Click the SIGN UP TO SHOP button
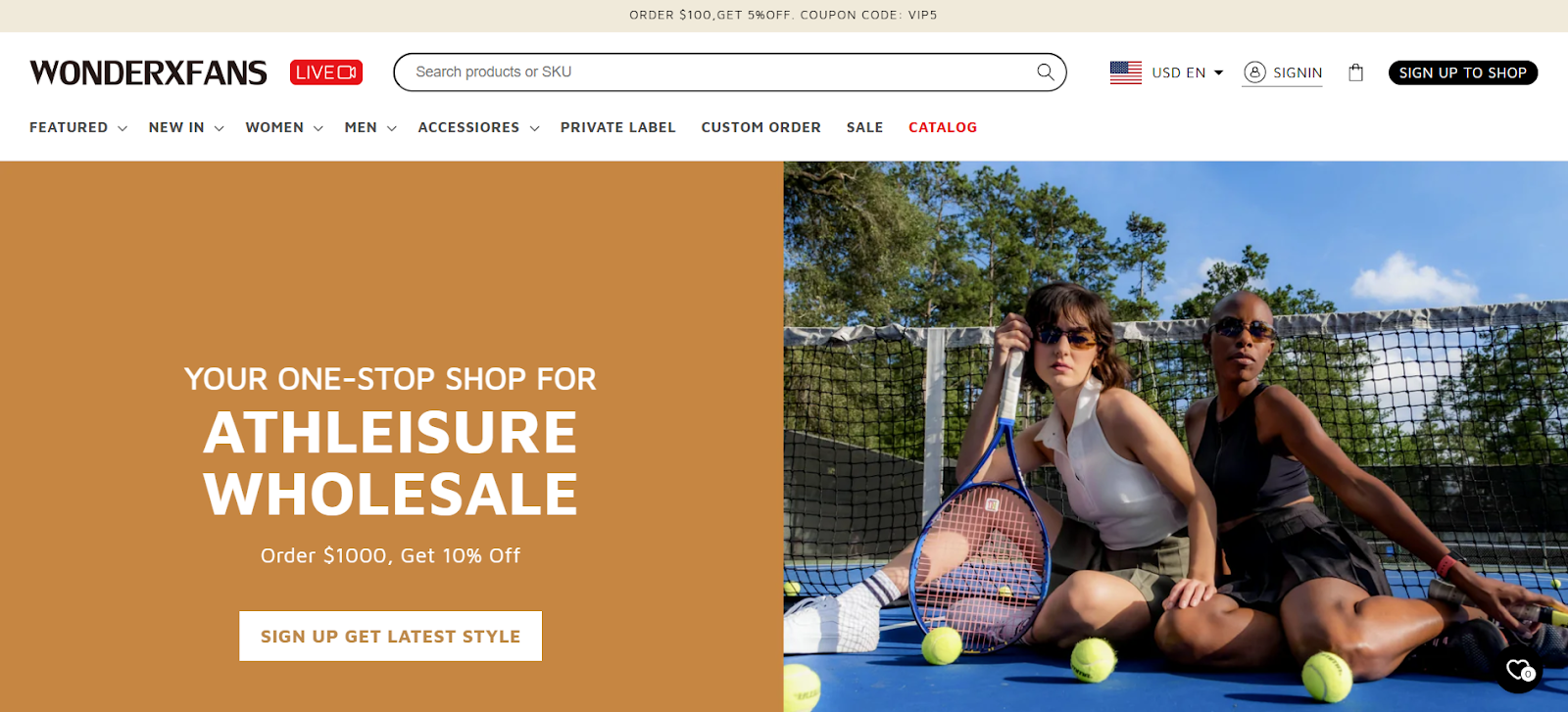 [x=1462, y=72]
